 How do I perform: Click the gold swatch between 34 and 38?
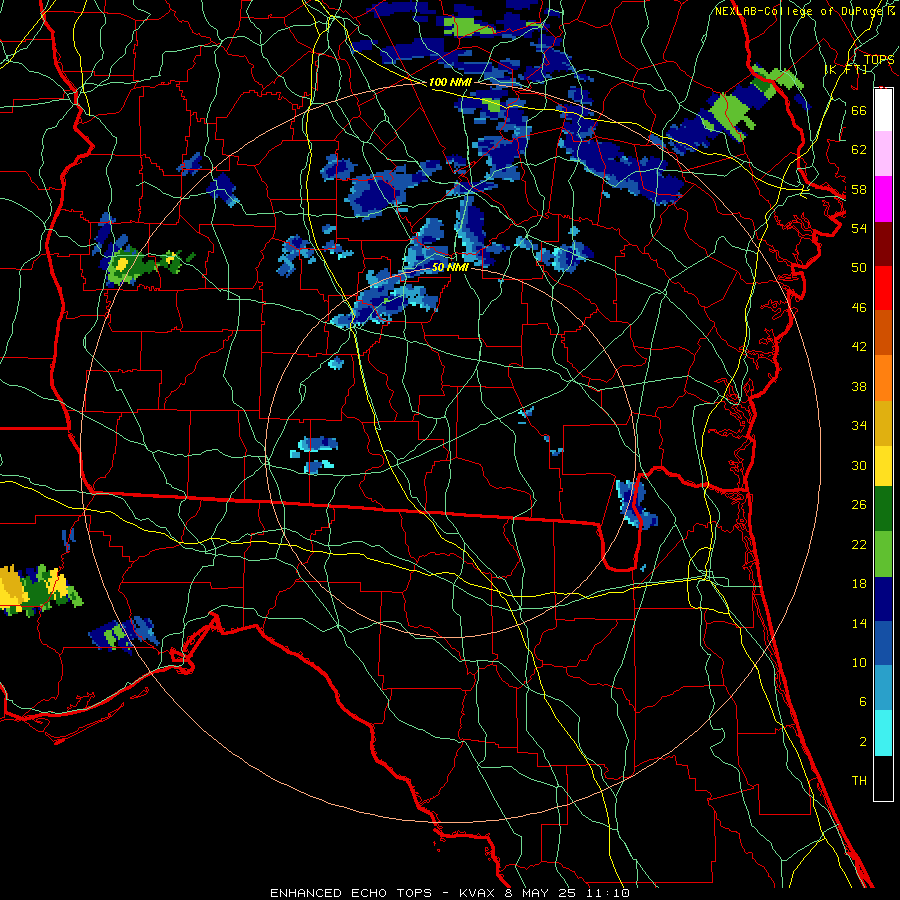(883, 422)
